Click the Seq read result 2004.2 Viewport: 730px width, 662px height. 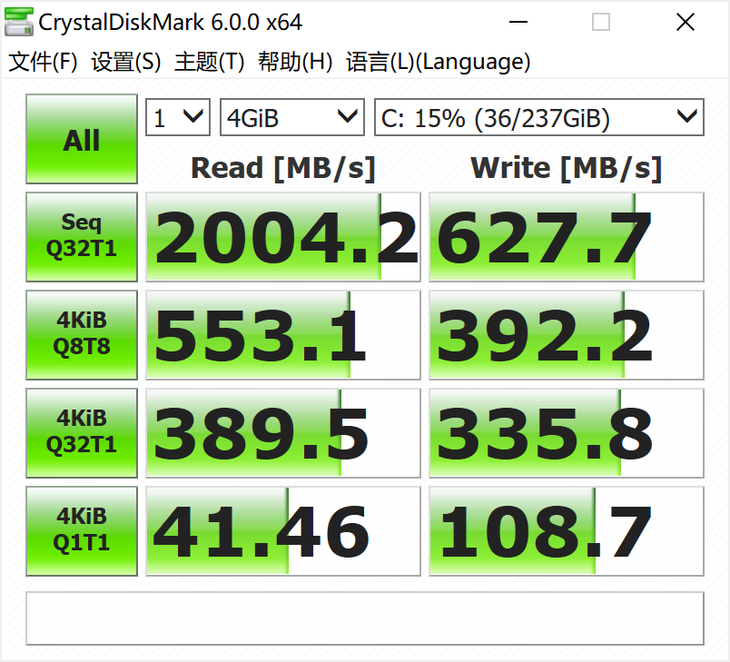pyautogui.click(x=283, y=237)
